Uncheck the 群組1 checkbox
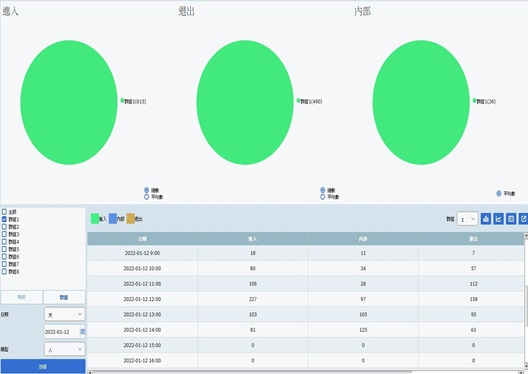 pyautogui.click(x=4, y=219)
